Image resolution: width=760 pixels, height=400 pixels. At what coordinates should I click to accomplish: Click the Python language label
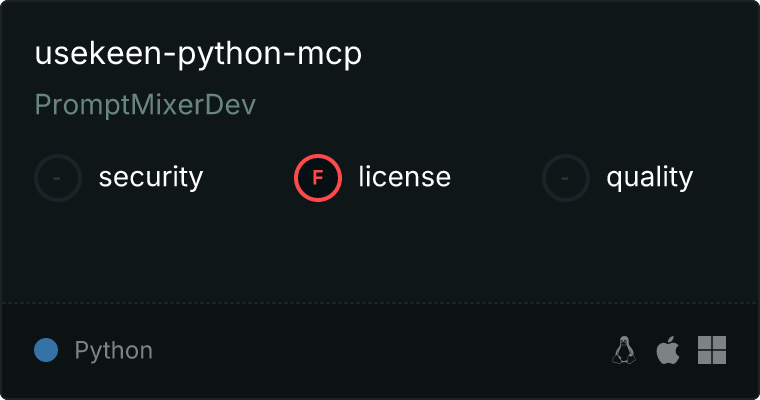[114, 351]
